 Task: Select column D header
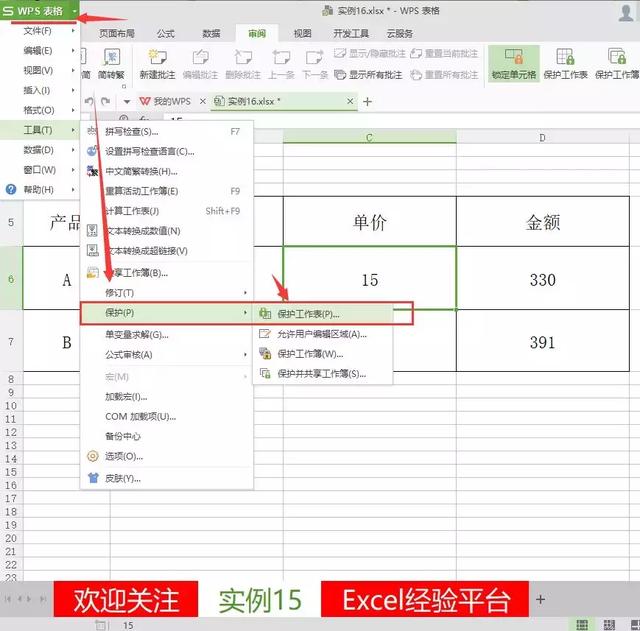[x=542, y=138]
